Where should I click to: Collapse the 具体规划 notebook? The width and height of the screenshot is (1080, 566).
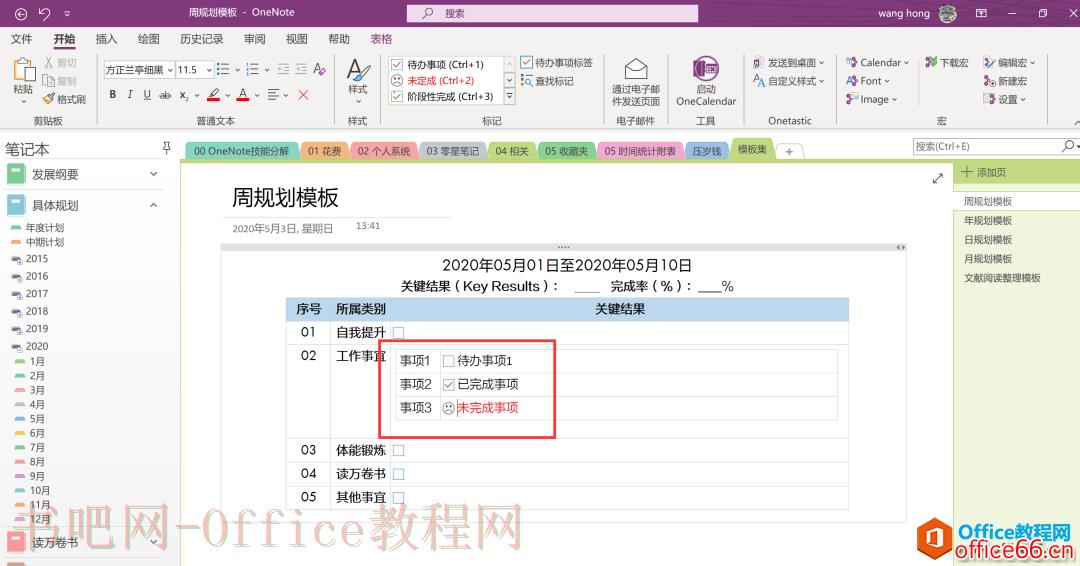click(x=154, y=205)
